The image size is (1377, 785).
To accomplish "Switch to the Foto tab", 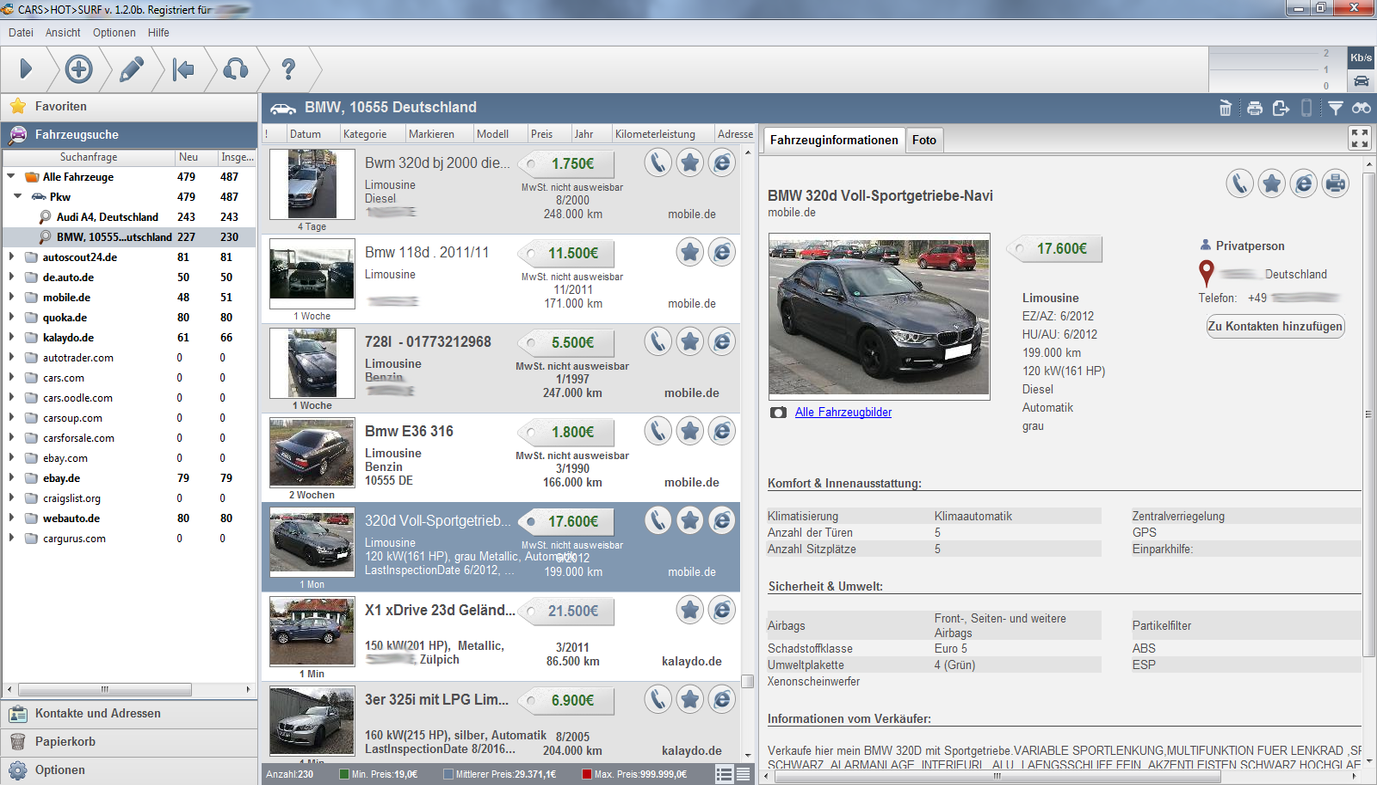I will [x=925, y=140].
